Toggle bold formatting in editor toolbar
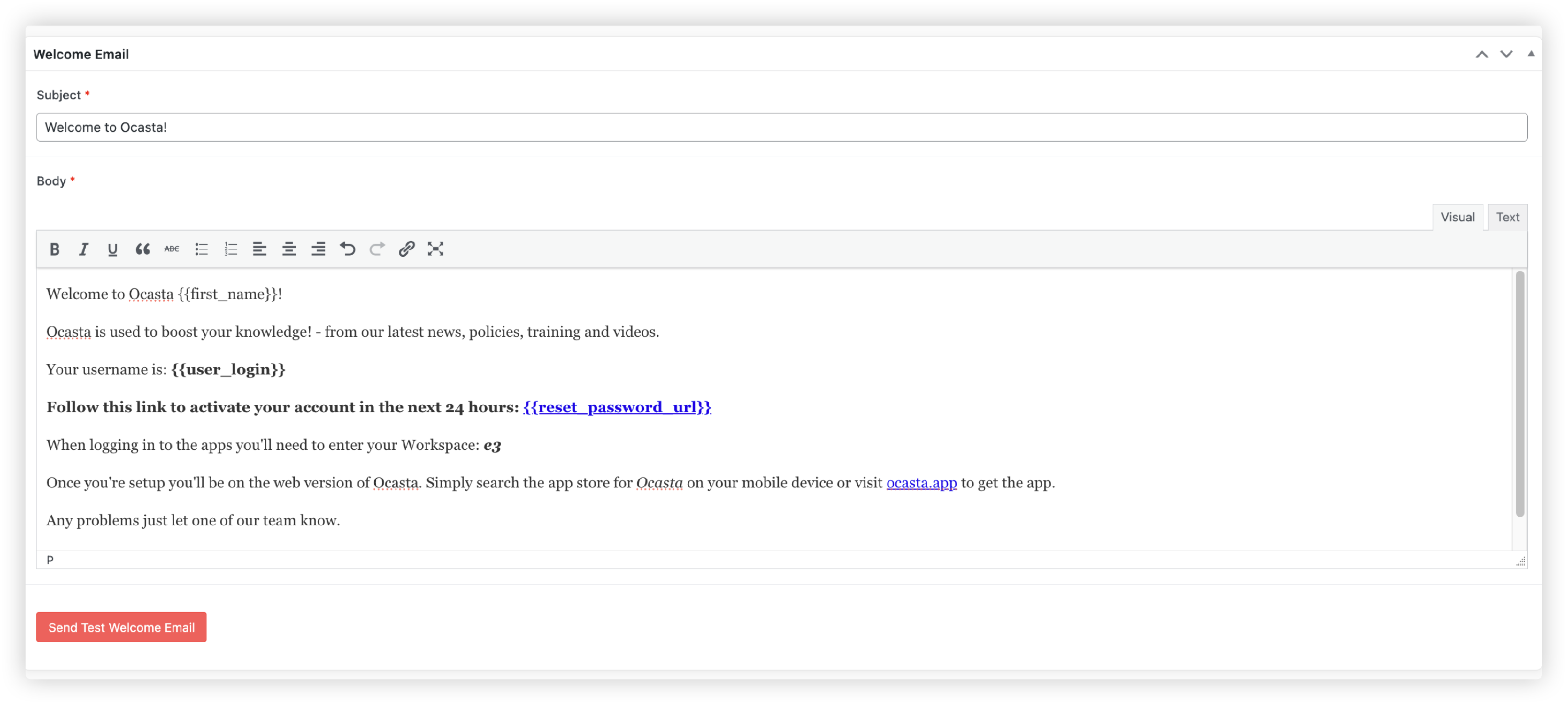 tap(54, 248)
